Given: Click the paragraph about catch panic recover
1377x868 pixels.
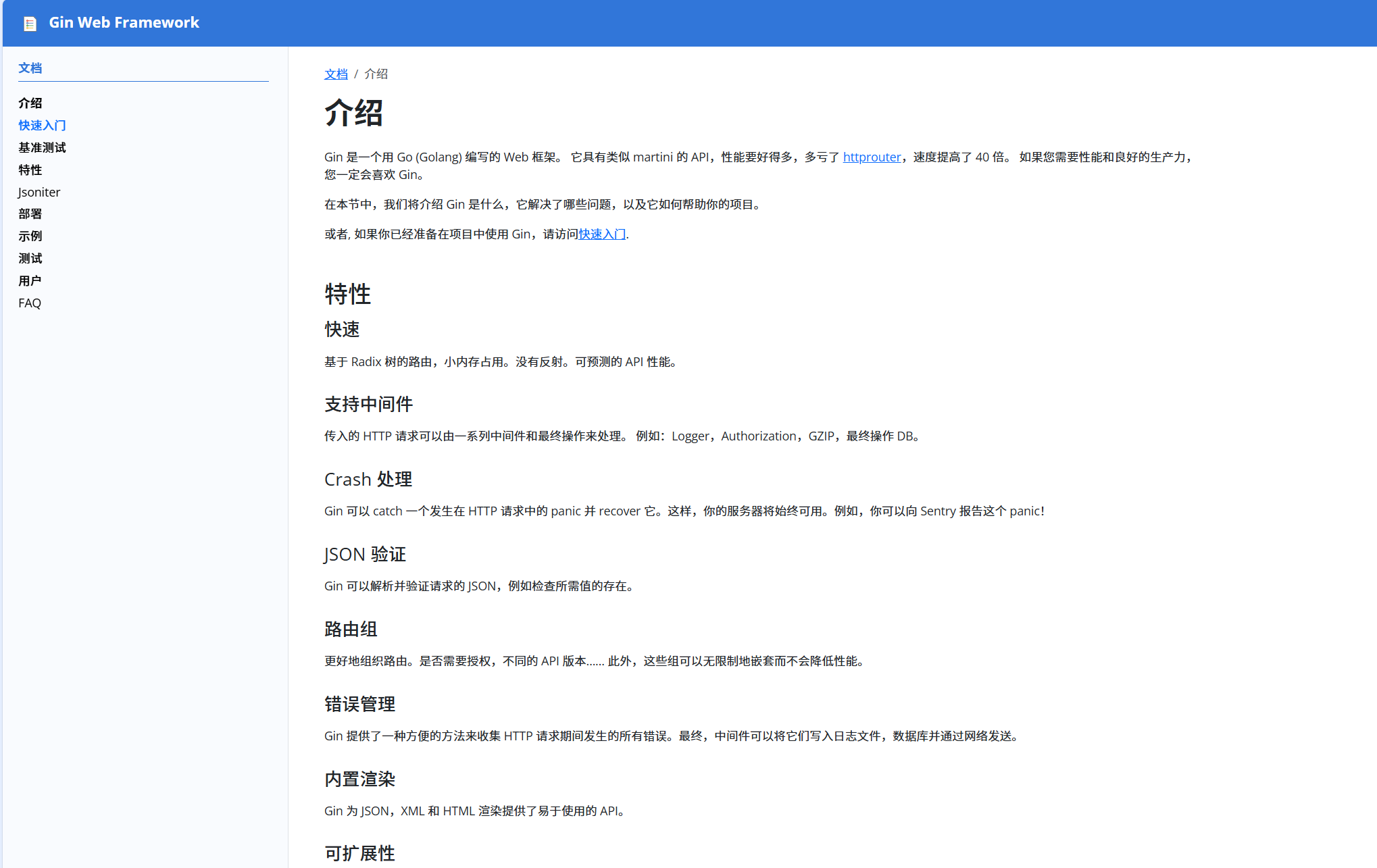Looking at the screenshot, I should point(684,511).
